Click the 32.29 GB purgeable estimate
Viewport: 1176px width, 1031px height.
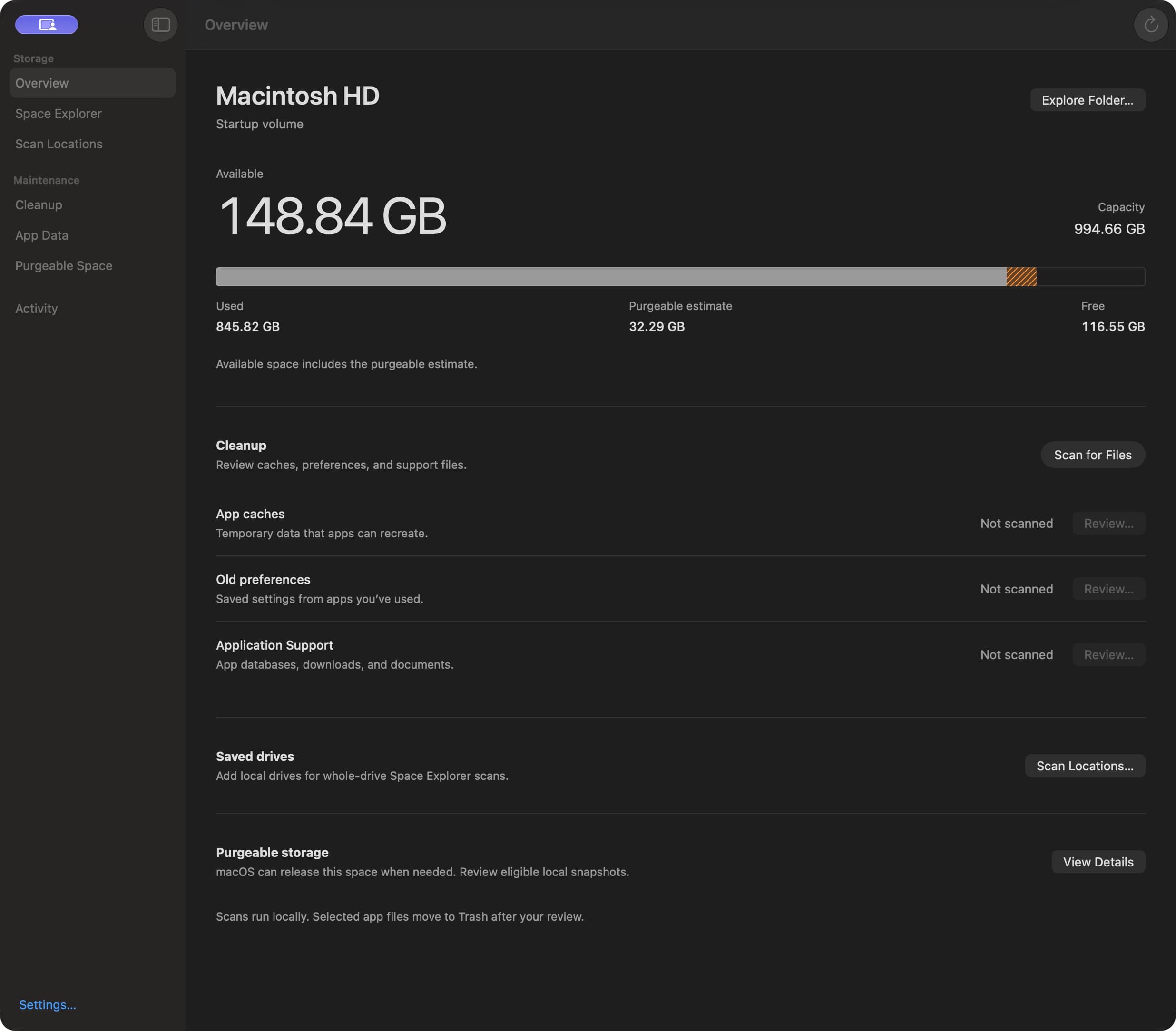(657, 327)
